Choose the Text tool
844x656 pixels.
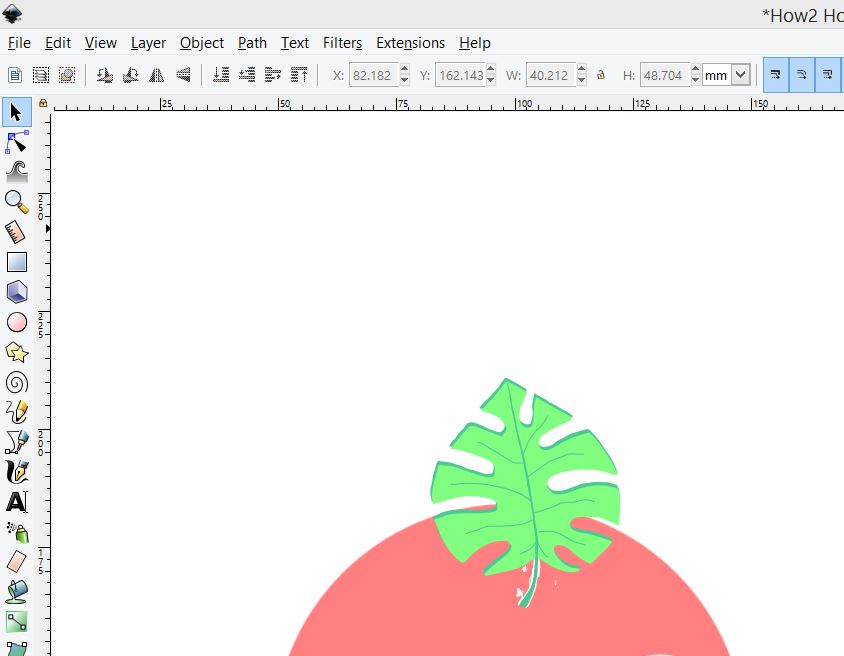(16, 502)
